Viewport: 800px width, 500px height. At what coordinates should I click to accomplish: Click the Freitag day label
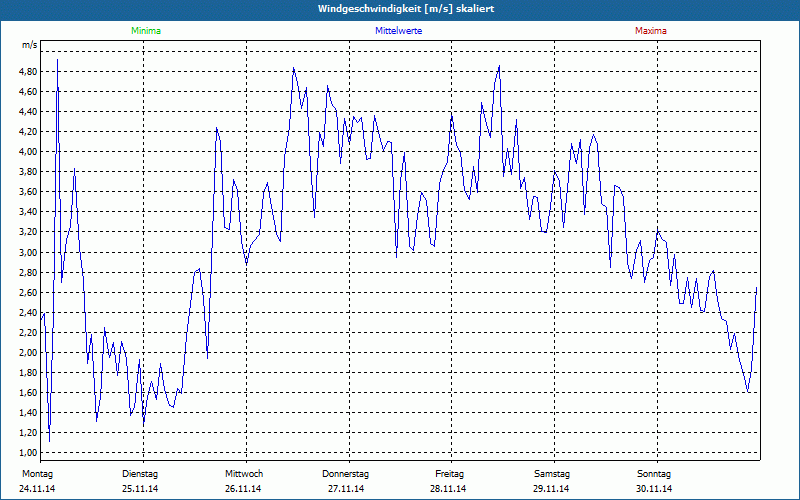pos(449,474)
